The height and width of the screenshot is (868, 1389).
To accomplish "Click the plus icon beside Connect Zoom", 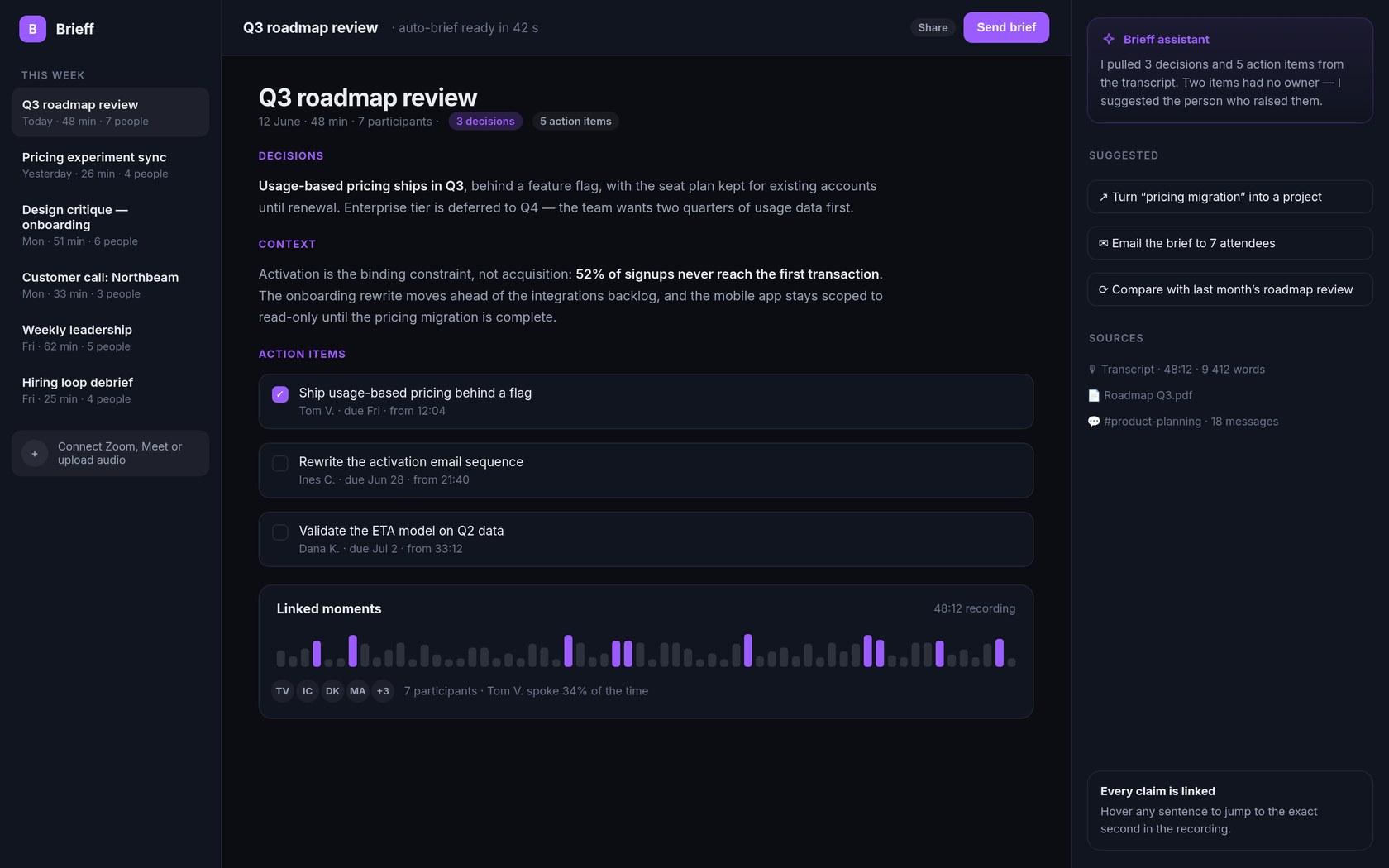I will pos(35,454).
